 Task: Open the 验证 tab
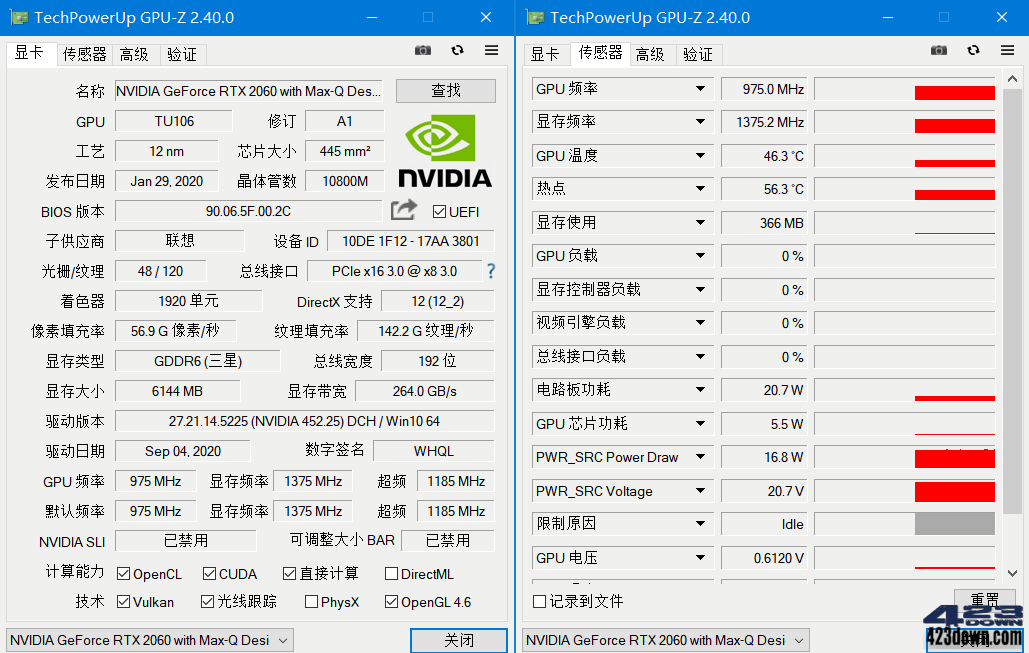182,54
